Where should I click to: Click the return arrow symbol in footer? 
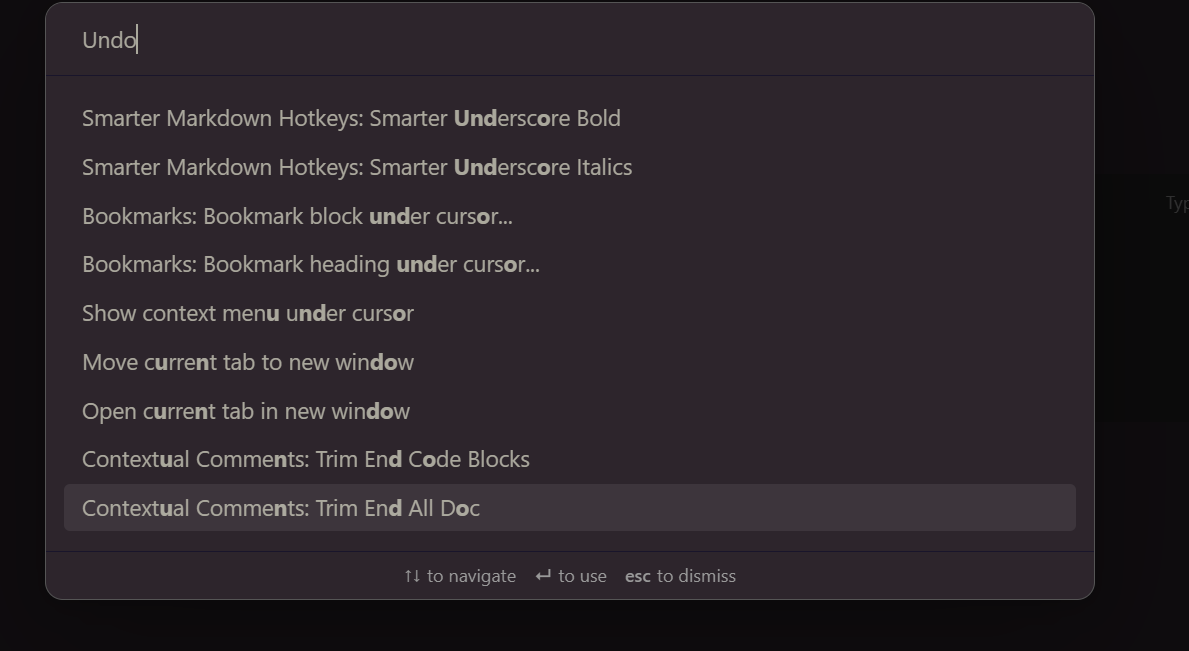coord(540,576)
